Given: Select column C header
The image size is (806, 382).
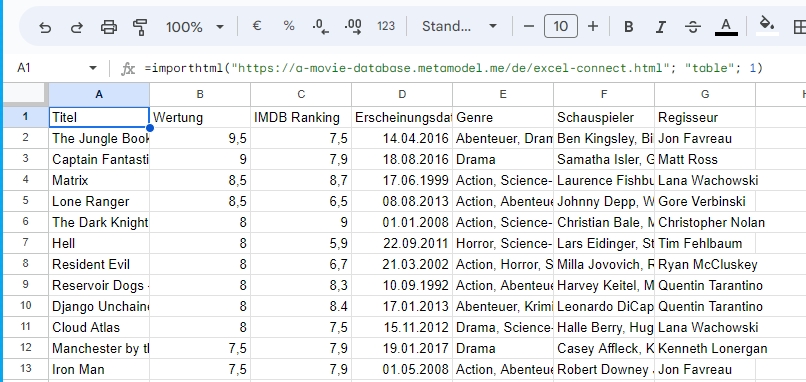Looking at the screenshot, I should [x=301, y=94].
